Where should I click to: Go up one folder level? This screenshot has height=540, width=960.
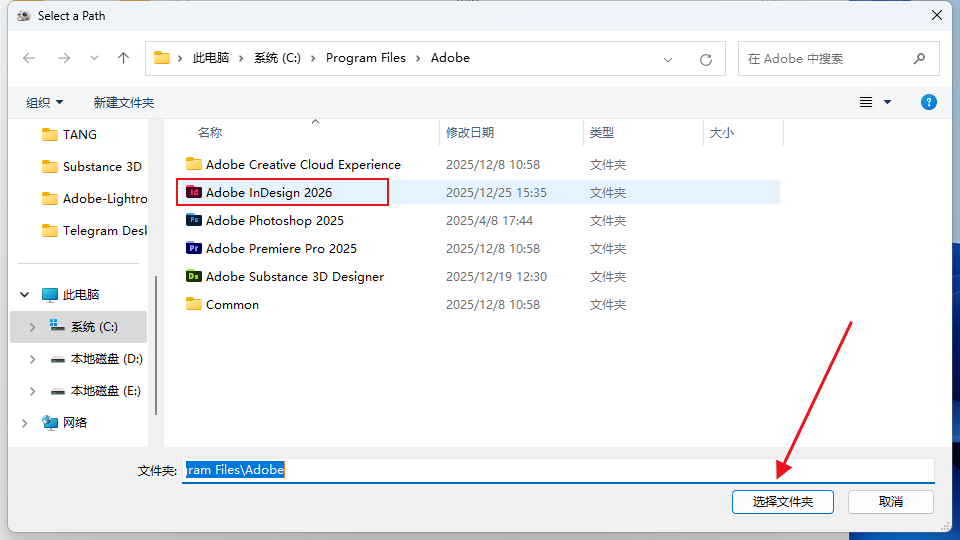click(123, 58)
